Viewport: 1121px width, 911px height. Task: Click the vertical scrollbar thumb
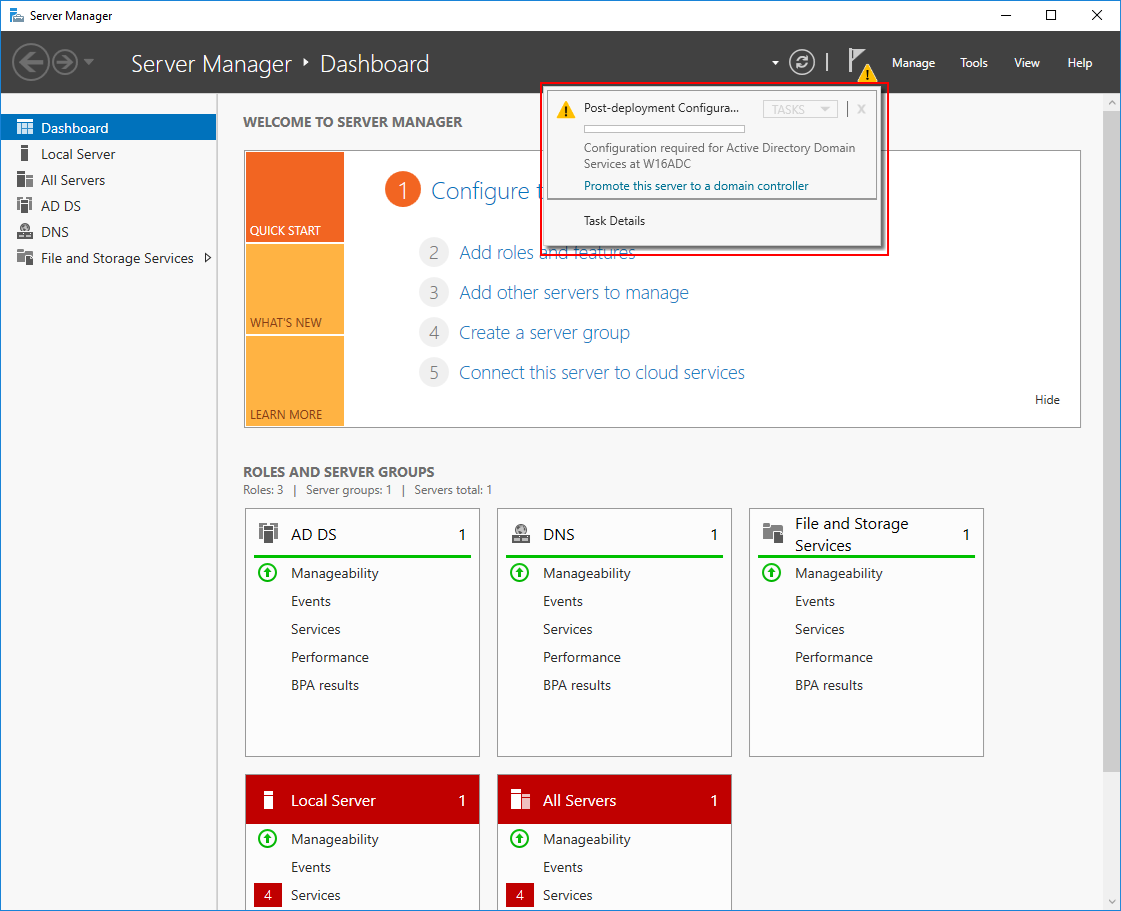[1112, 440]
